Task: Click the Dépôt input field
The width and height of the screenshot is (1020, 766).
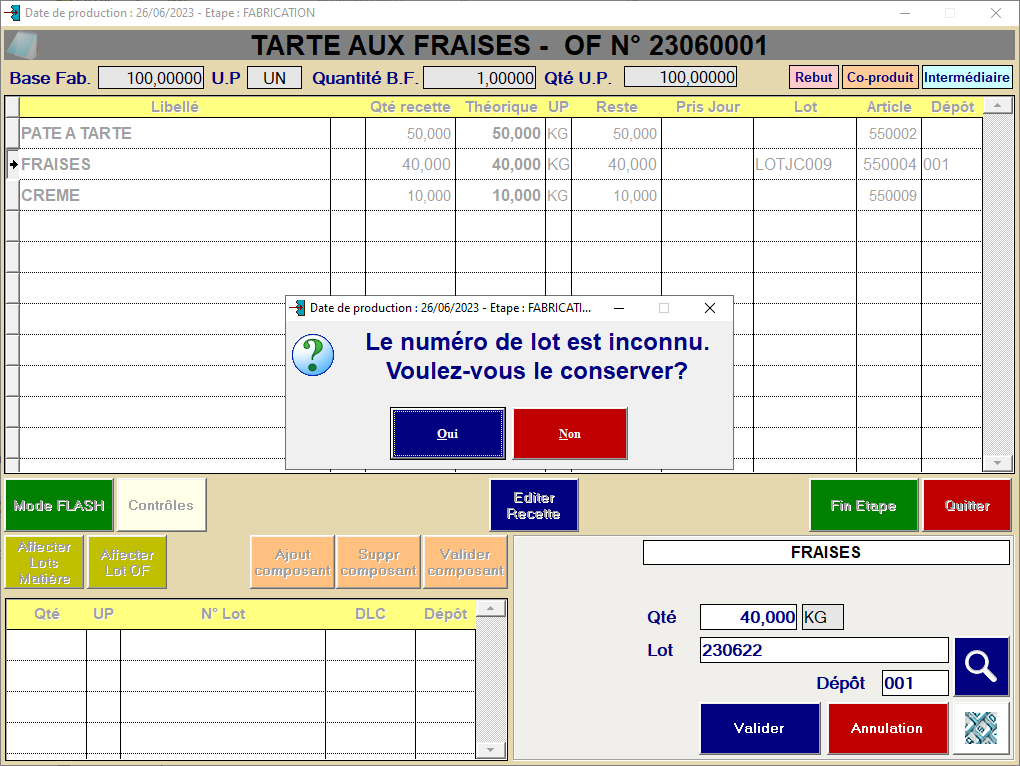Action: tap(914, 683)
